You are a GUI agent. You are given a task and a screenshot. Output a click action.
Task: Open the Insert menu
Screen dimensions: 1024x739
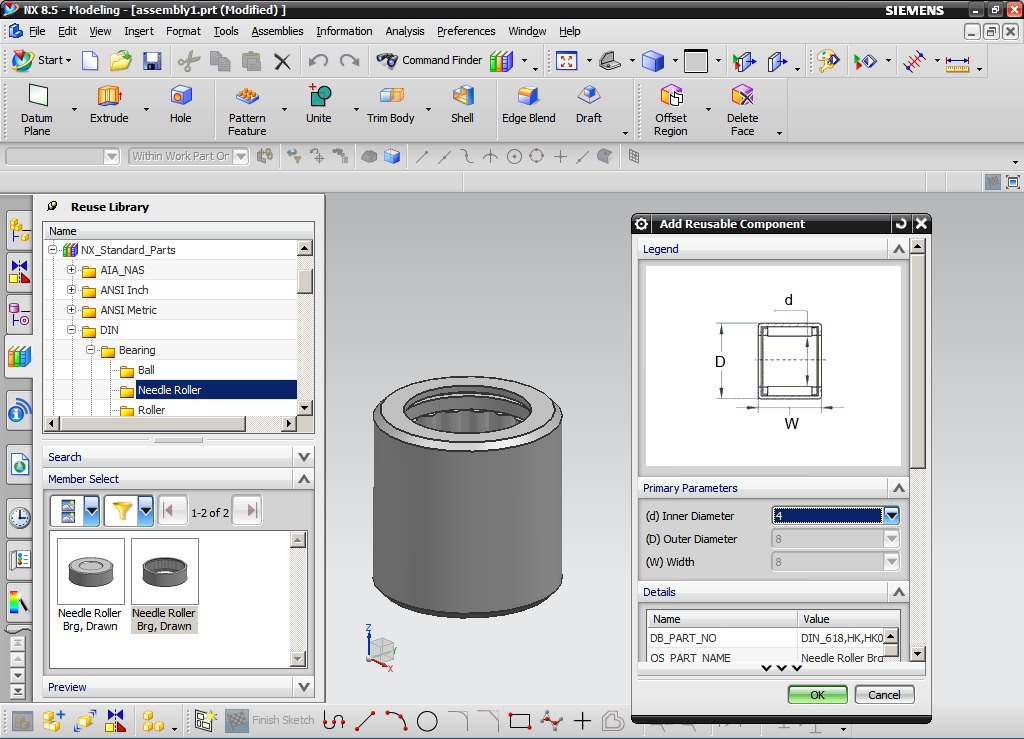point(138,31)
